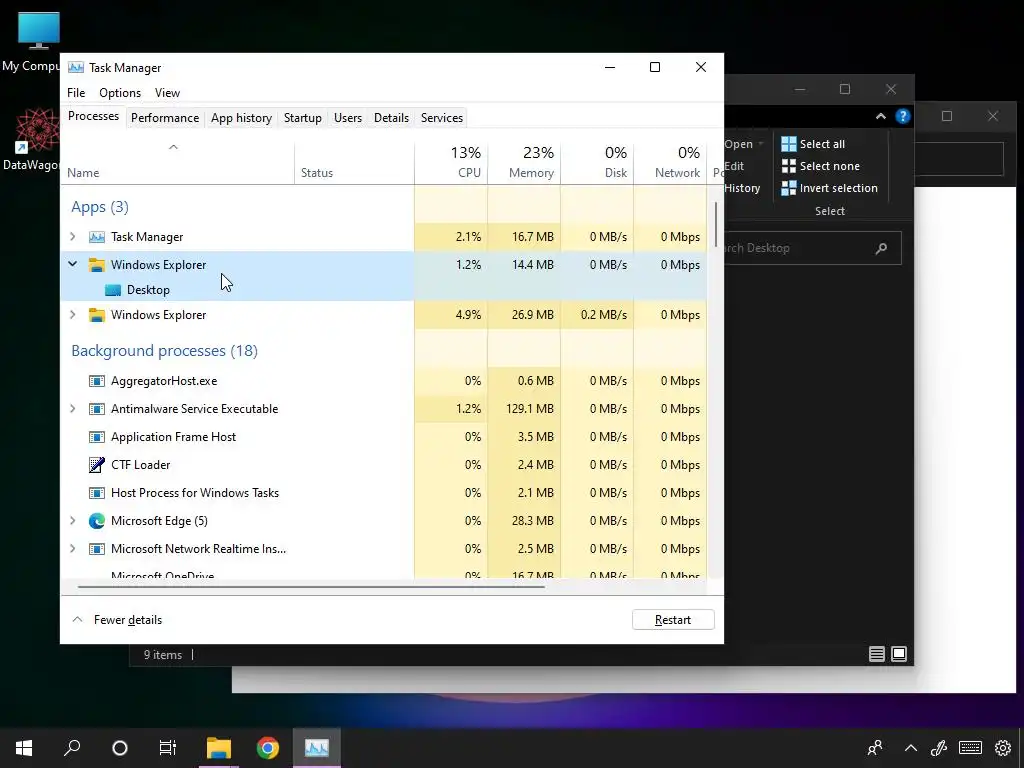Switch to the Services tab

click(441, 118)
